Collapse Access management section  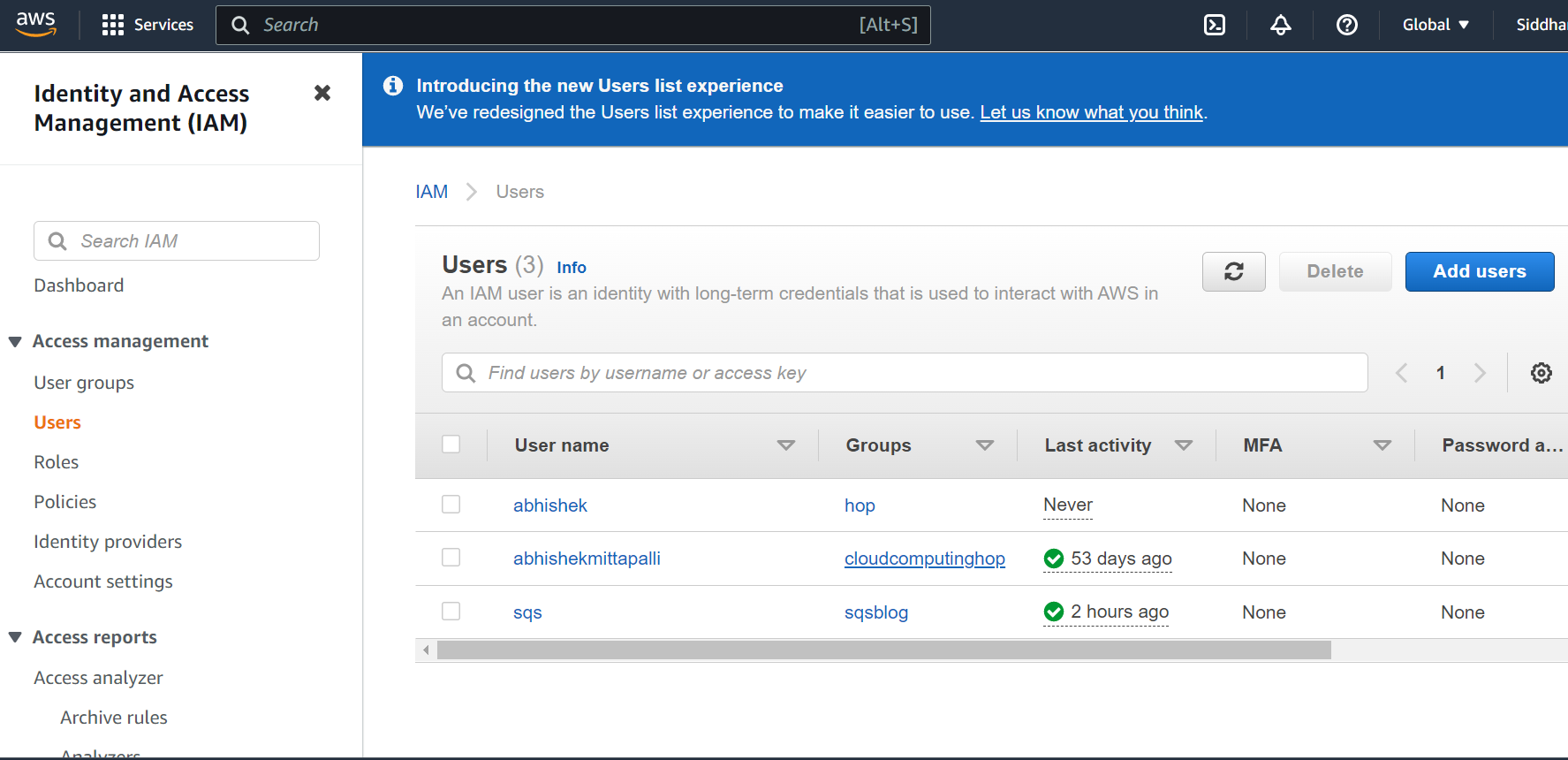(x=15, y=342)
